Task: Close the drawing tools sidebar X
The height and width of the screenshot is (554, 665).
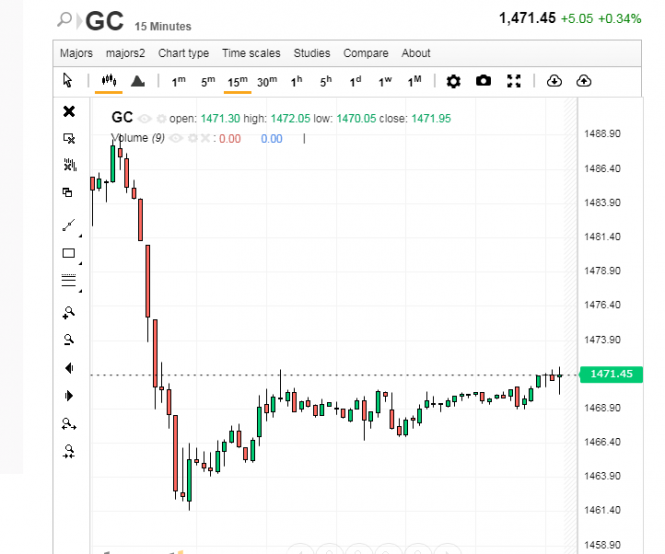Action: (69, 112)
